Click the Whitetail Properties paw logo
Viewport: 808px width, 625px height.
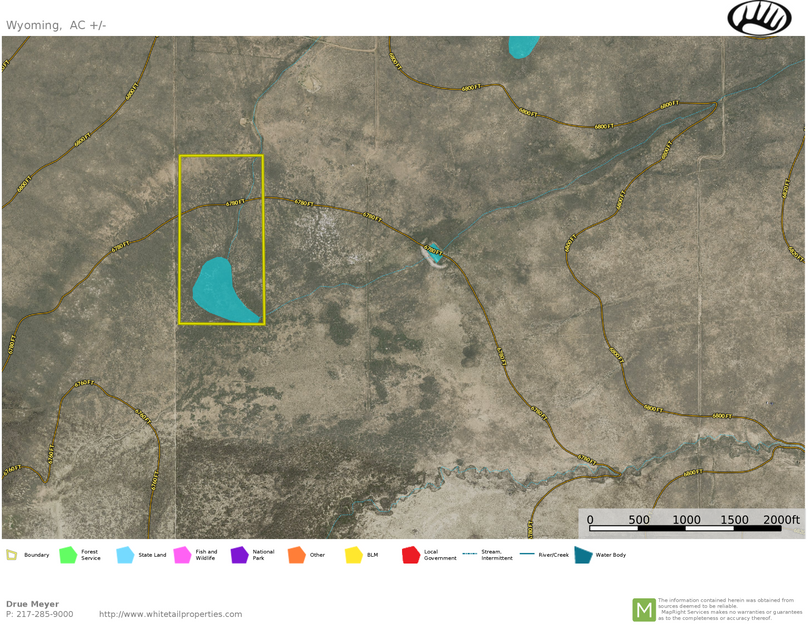[x=759, y=18]
